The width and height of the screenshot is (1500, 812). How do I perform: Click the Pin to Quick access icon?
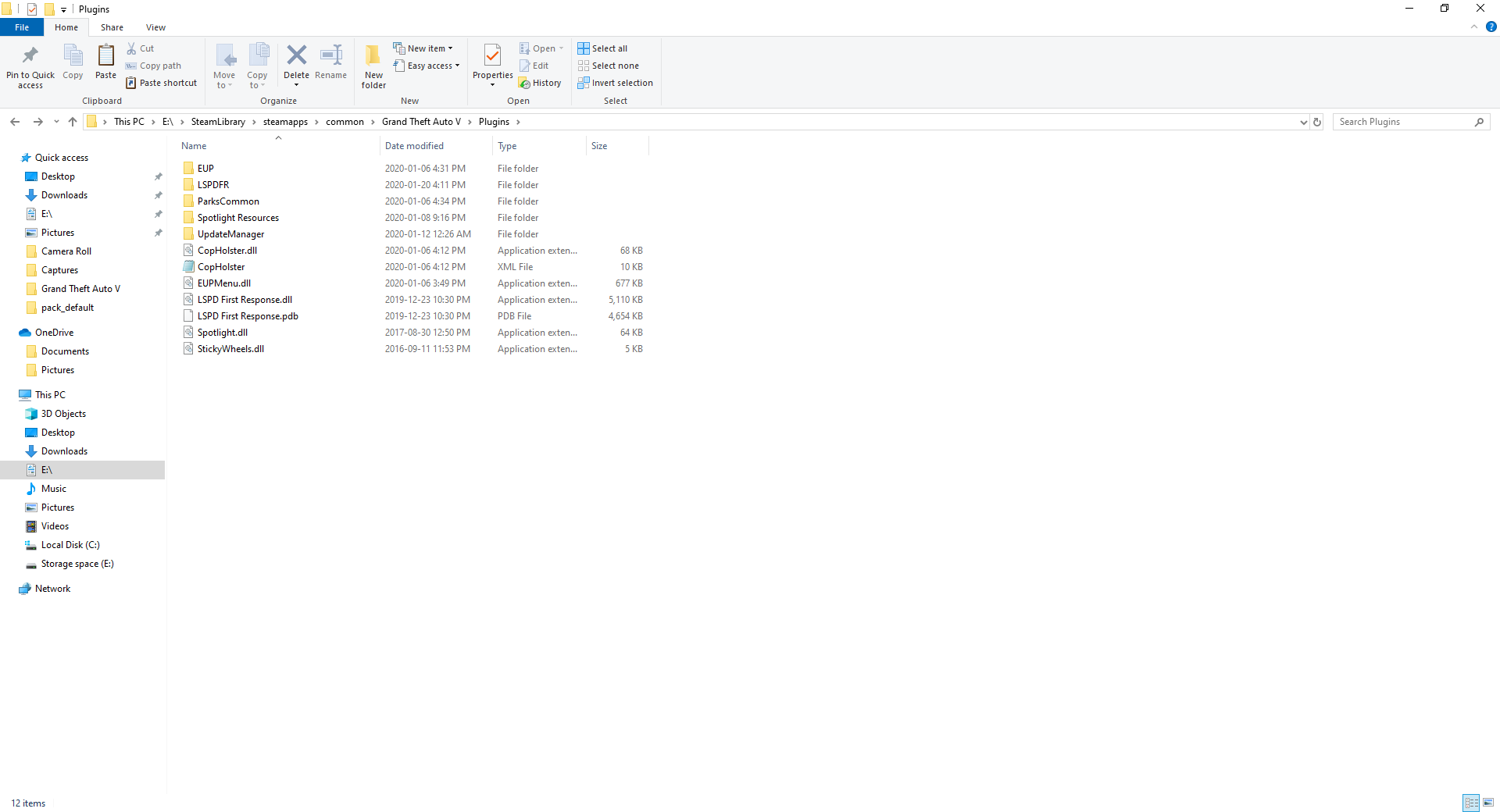click(30, 55)
